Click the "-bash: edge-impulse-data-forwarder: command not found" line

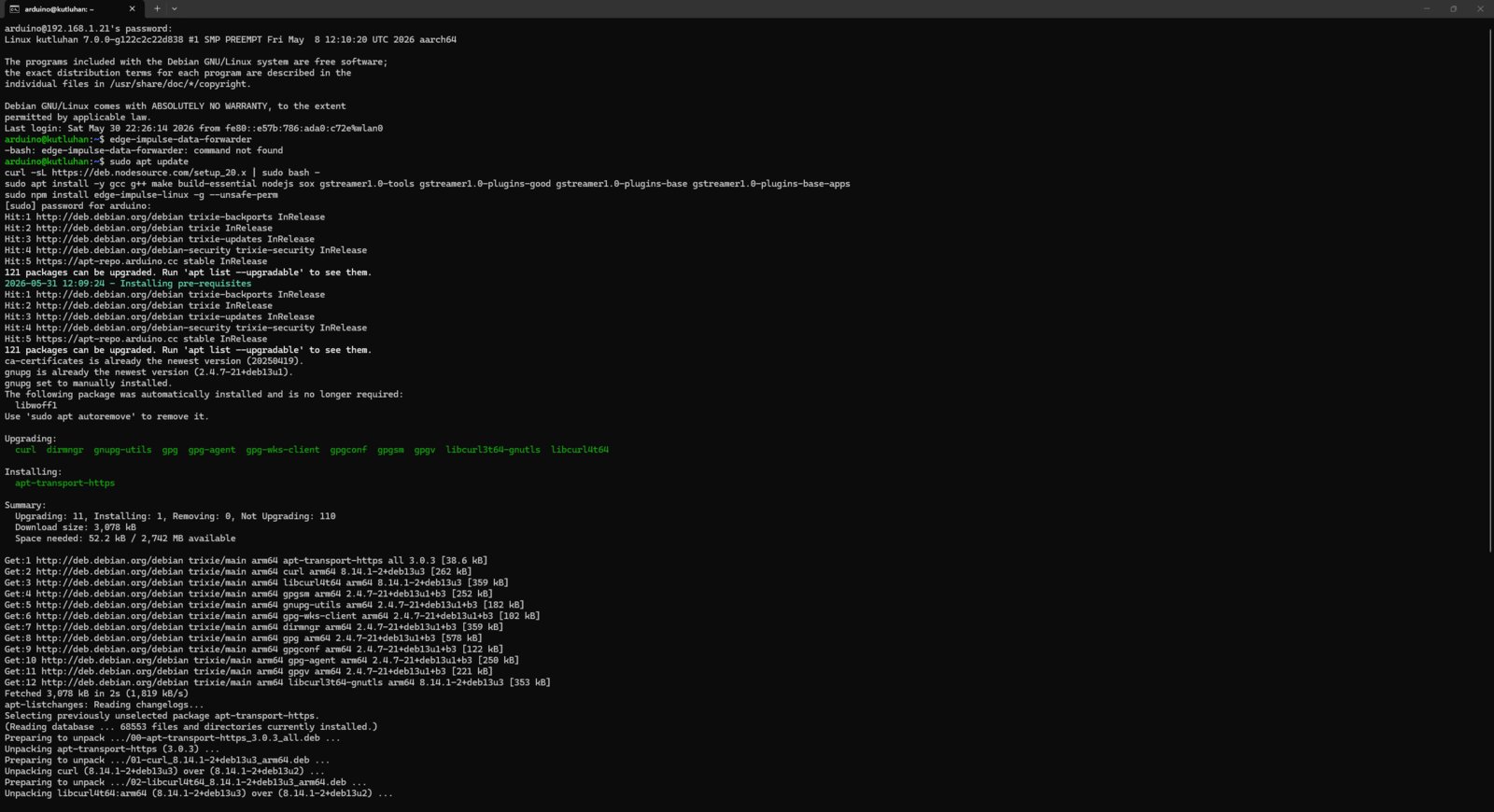click(x=143, y=150)
